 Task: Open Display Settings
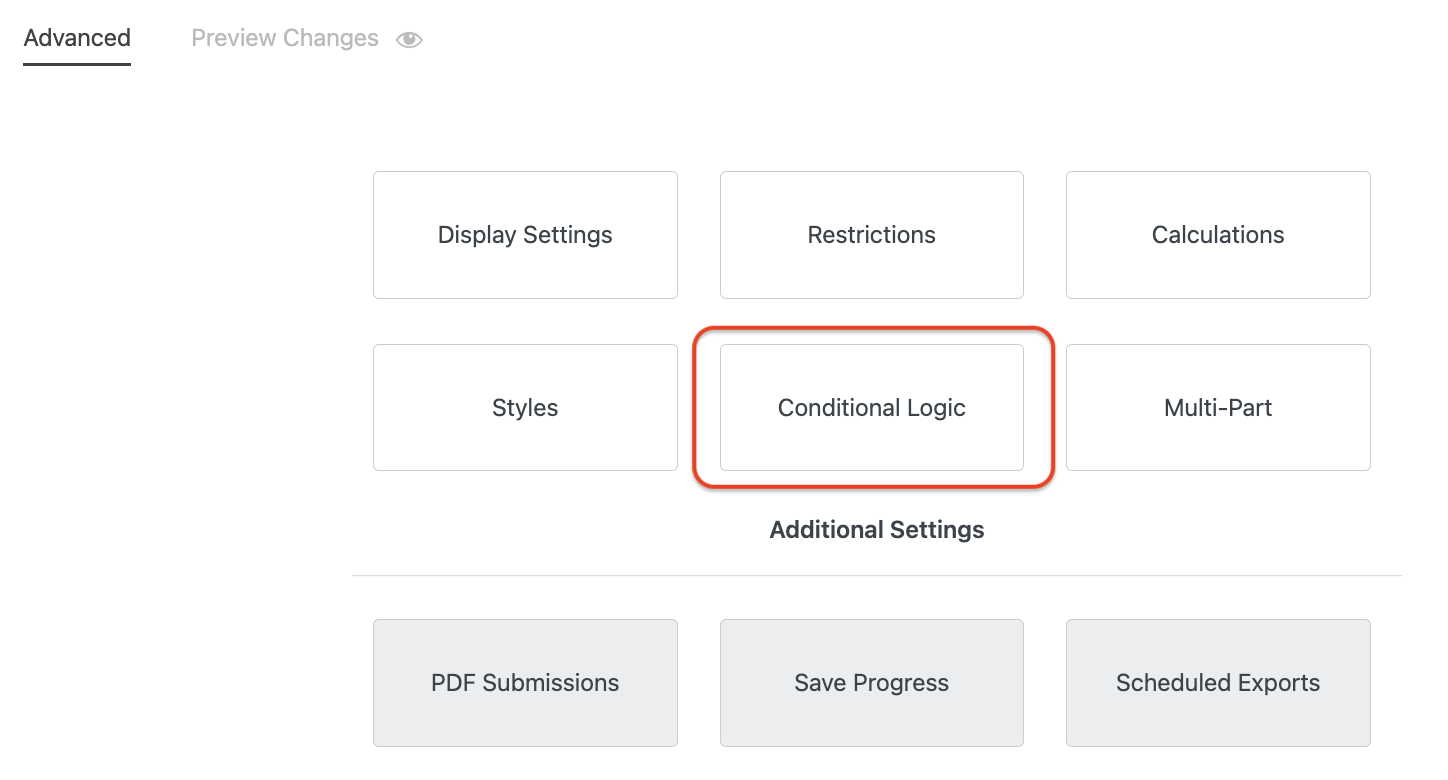[524, 235]
